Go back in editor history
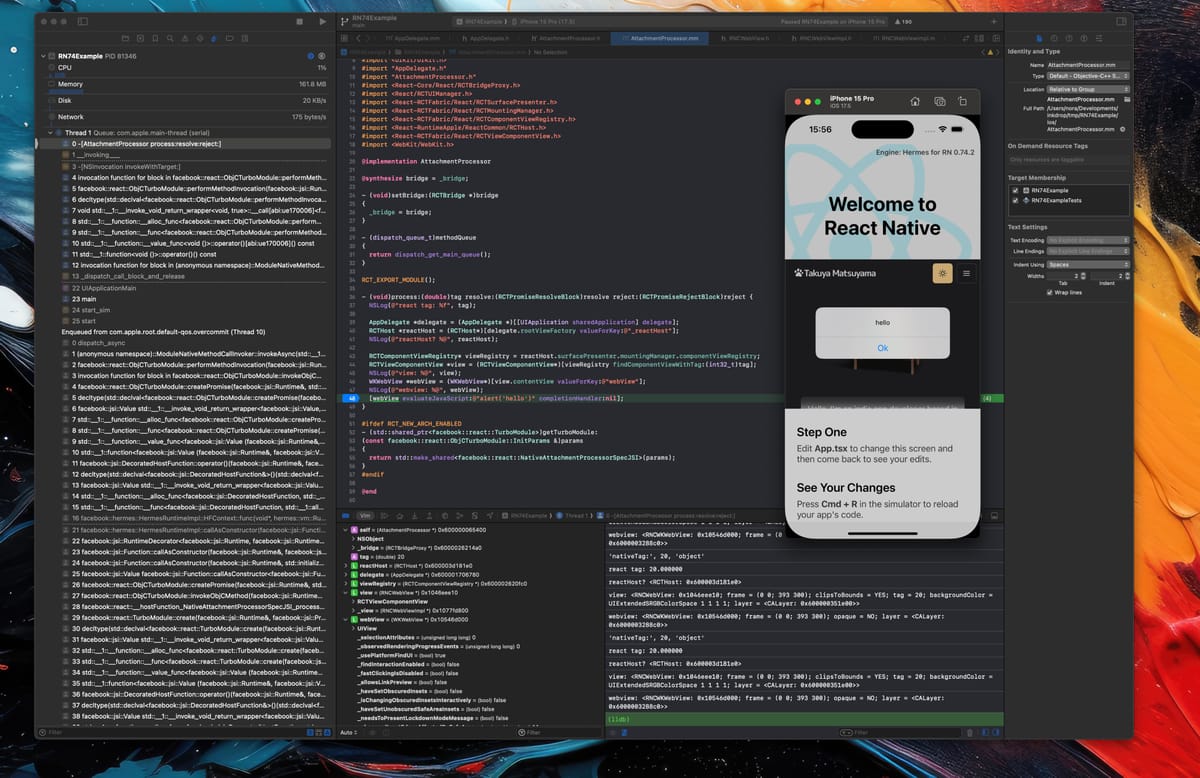The image size is (1200, 778). pyautogui.click(x=358, y=38)
